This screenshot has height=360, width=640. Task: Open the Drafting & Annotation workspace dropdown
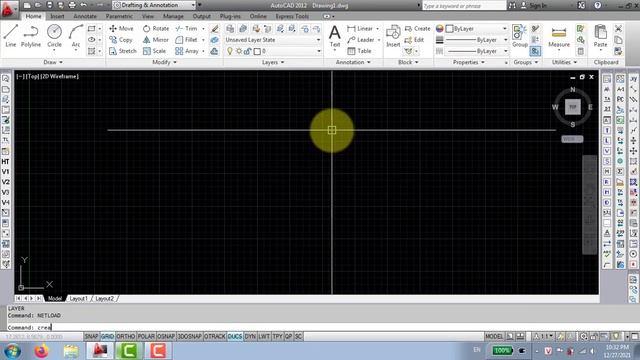coord(154,5)
